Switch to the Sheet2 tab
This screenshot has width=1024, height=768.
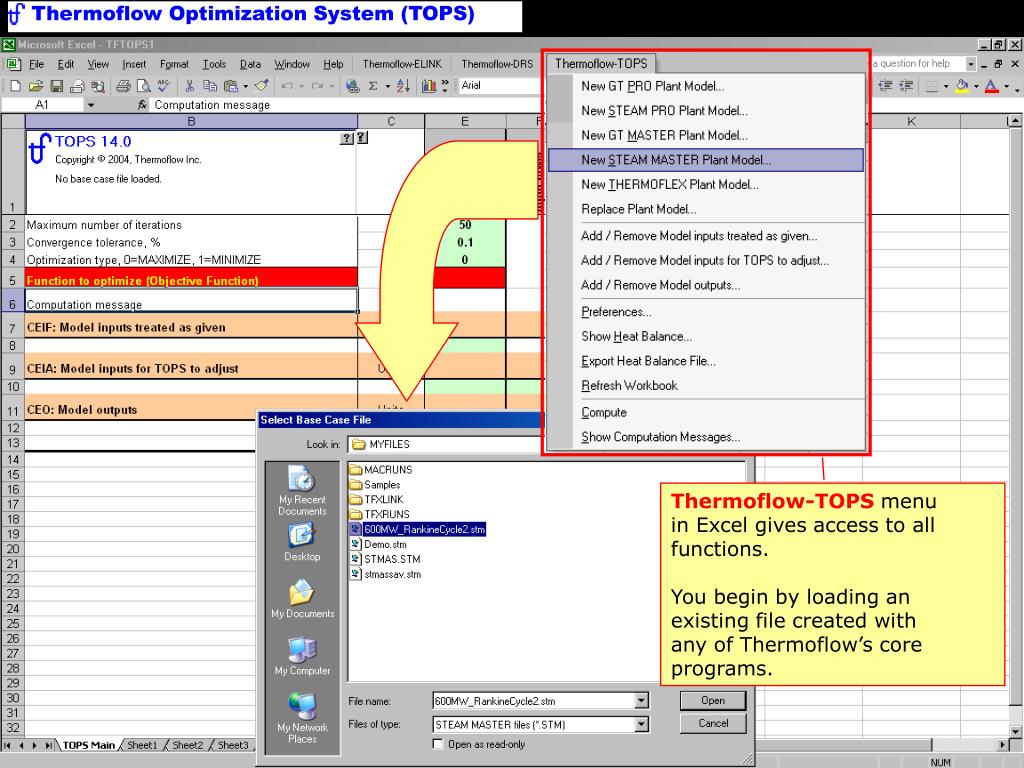pos(187,744)
